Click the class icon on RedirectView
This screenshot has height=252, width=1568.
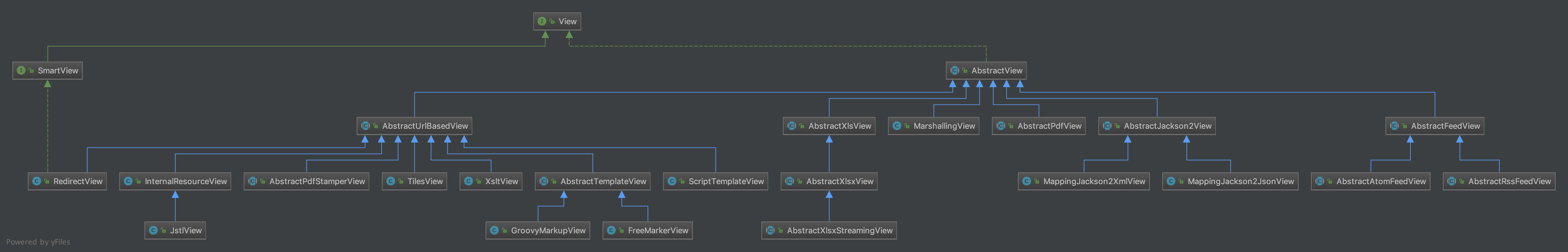(36, 181)
